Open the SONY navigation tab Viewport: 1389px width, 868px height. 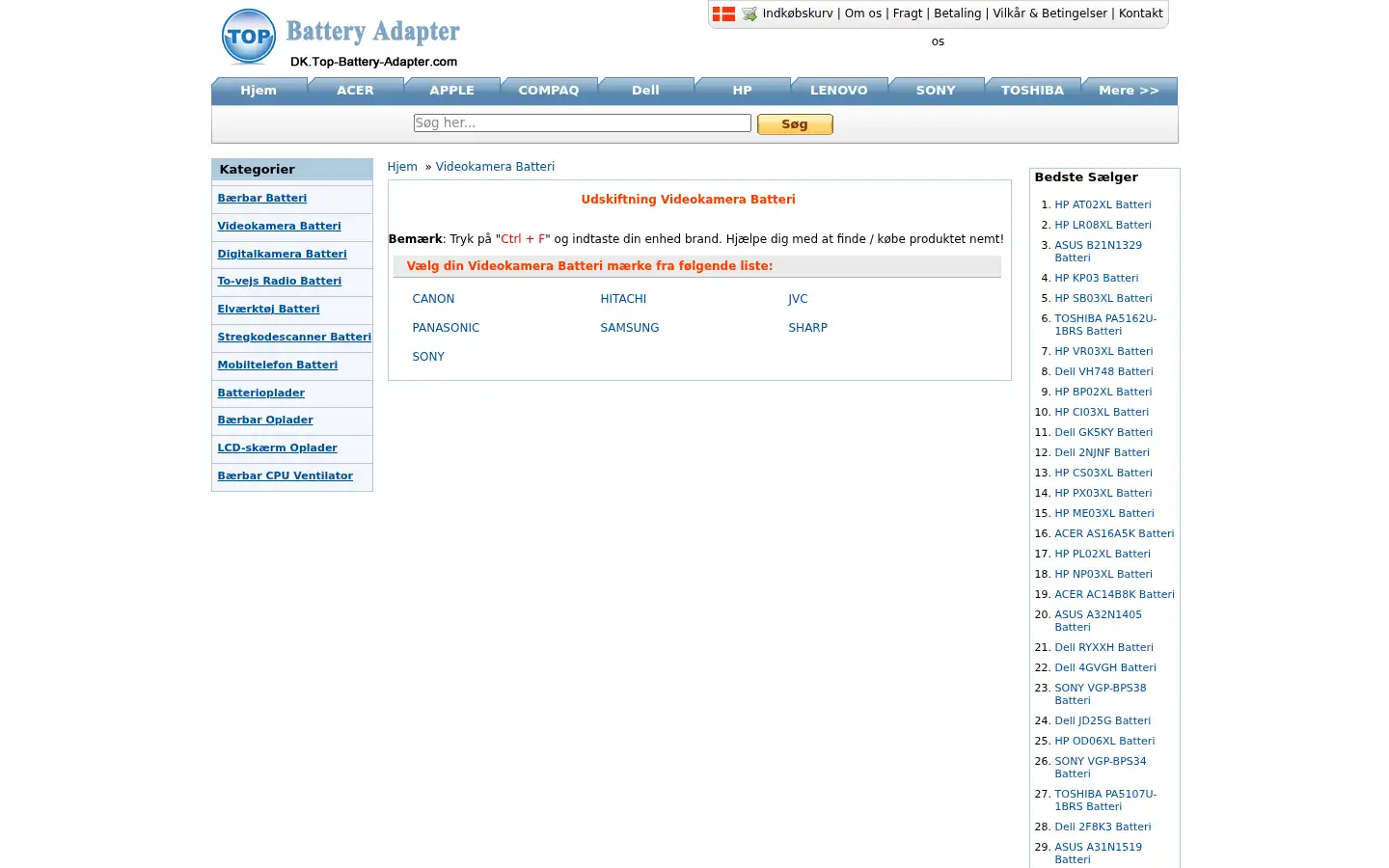tap(936, 91)
